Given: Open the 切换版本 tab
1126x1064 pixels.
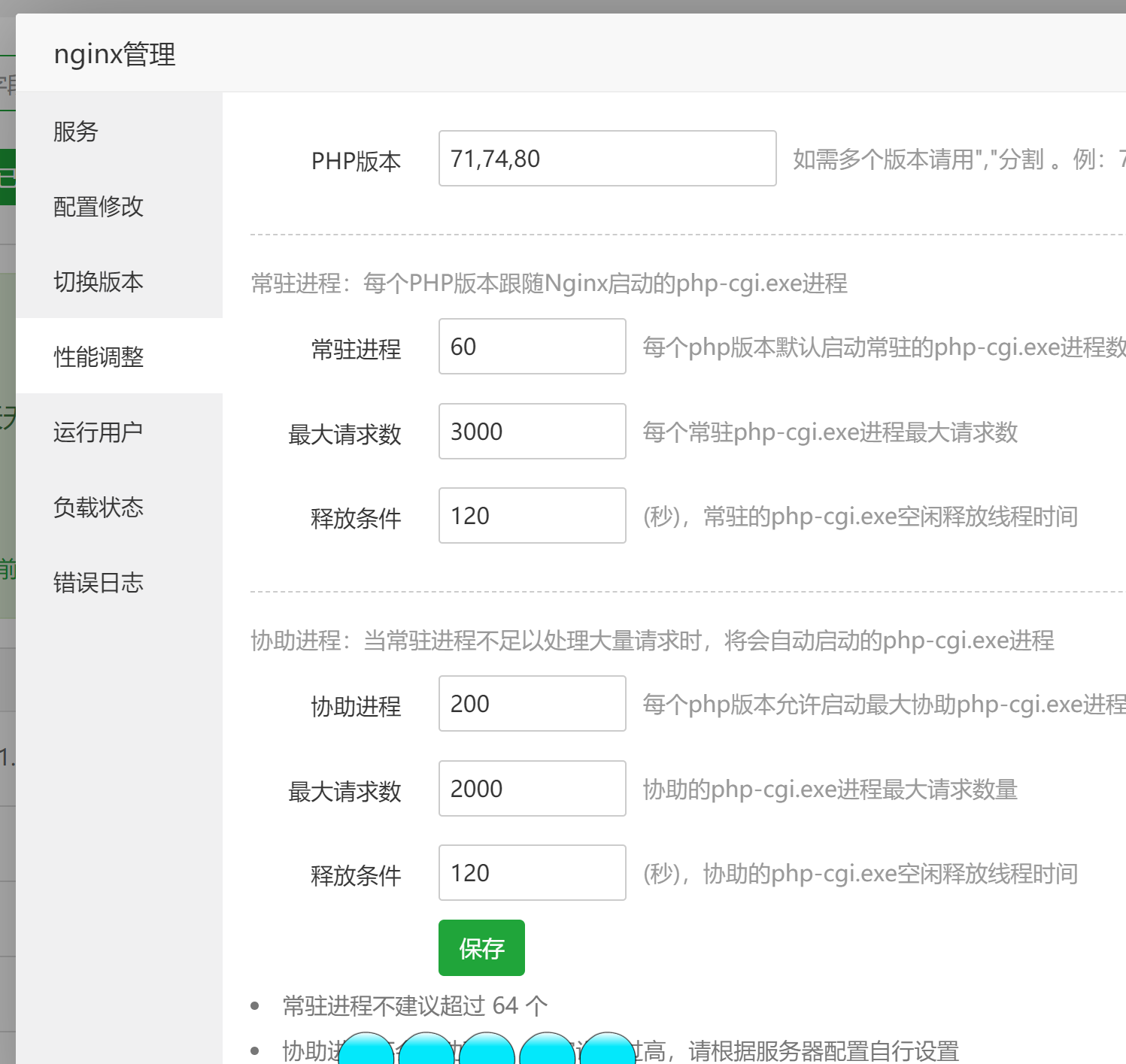Looking at the screenshot, I should point(119,281).
